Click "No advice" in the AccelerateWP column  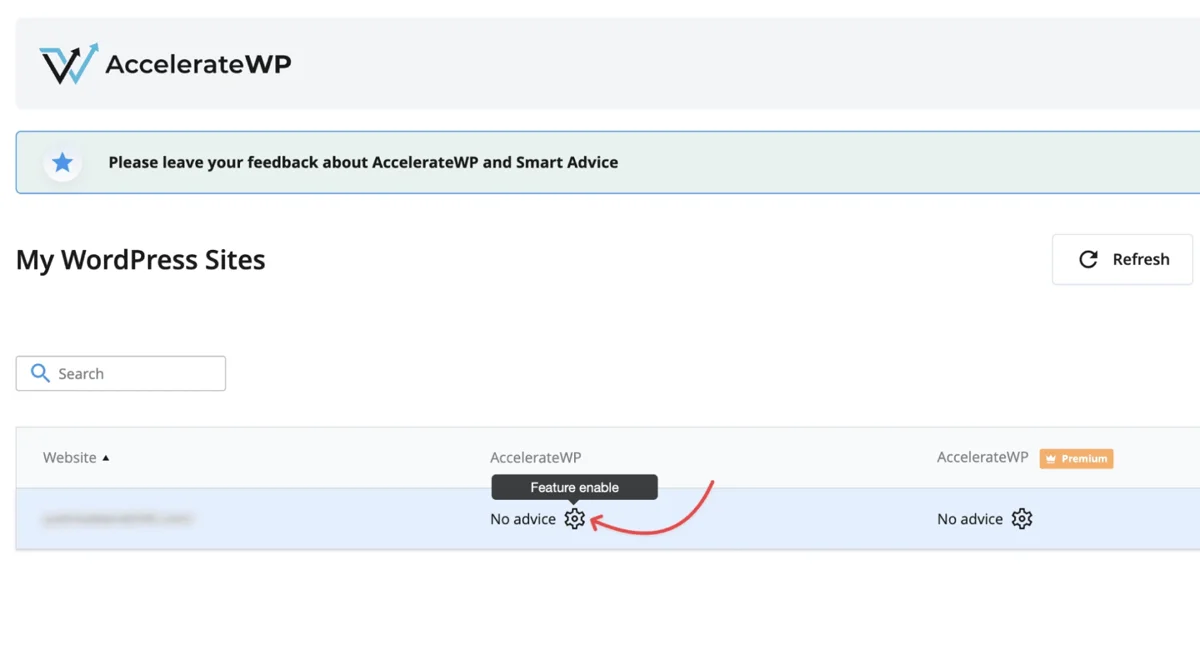coord(523,519)
